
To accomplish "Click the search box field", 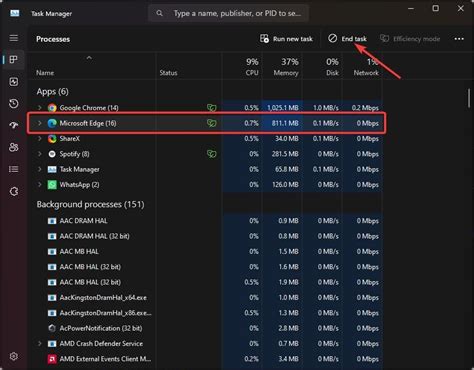I will pyautogui.click(x=228, y=13).
